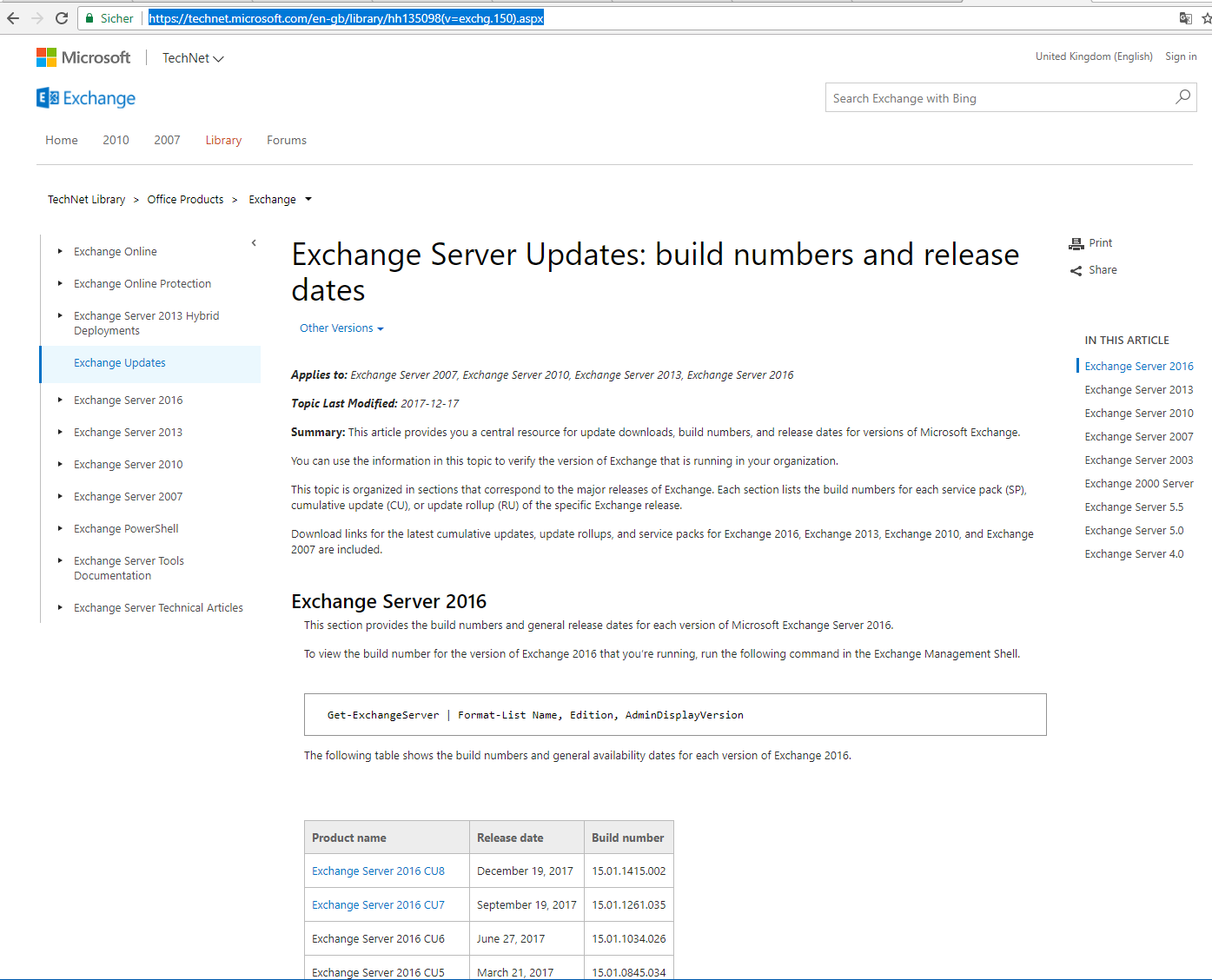
Task: Click the Share icon
Action: click(x=1076, y=271)
